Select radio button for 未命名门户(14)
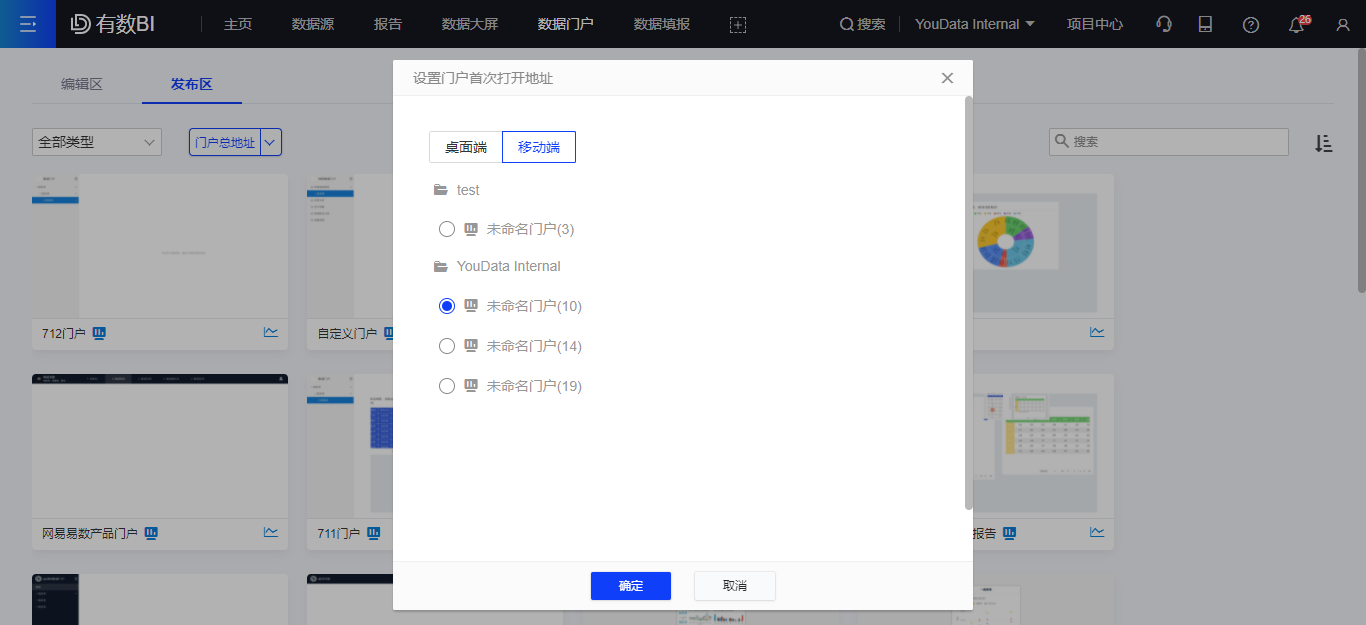 point(447,346)
